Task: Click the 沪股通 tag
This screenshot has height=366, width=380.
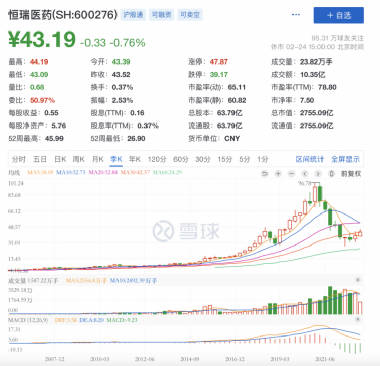Action: 133,15
